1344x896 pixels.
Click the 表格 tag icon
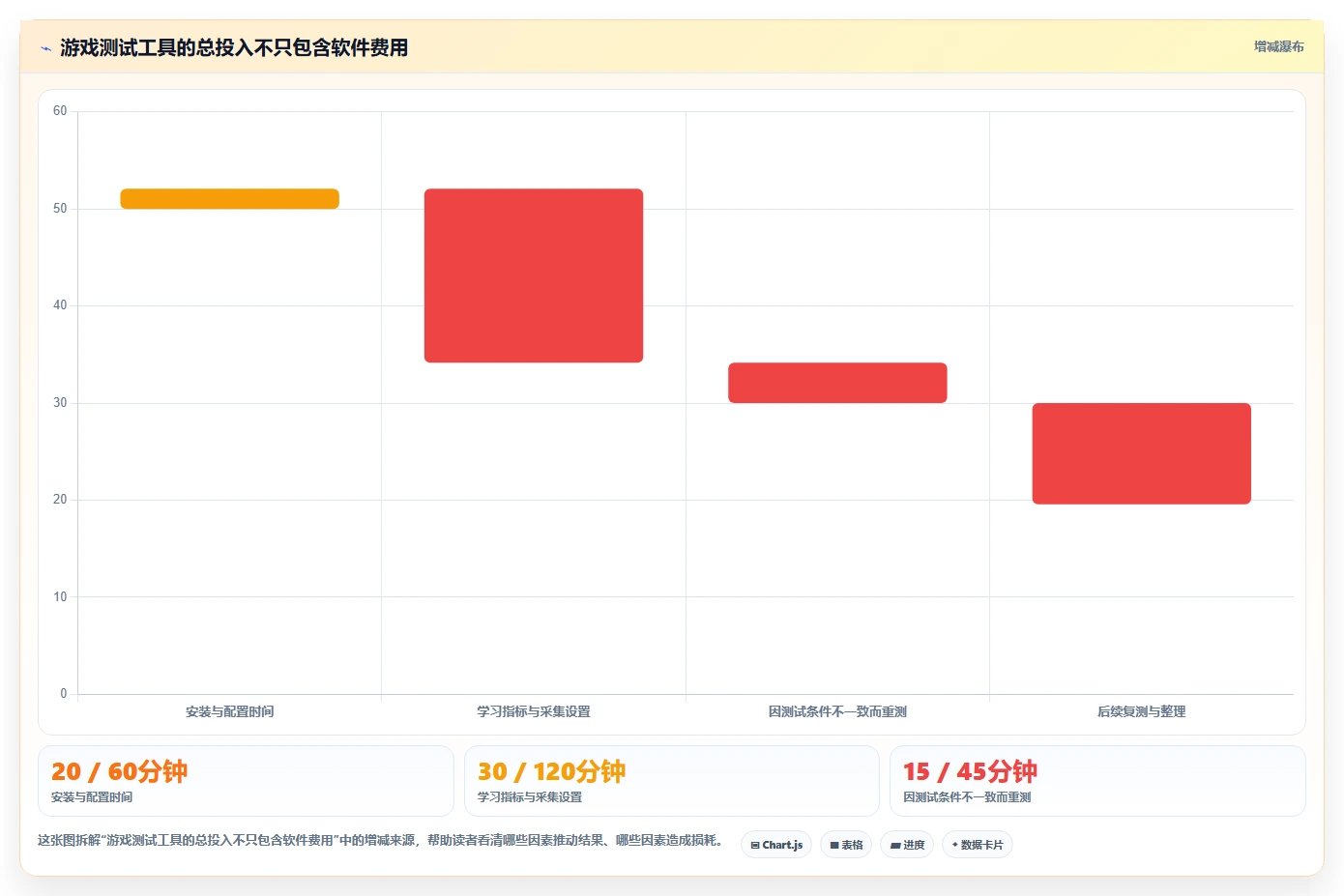tap(834, 845)
